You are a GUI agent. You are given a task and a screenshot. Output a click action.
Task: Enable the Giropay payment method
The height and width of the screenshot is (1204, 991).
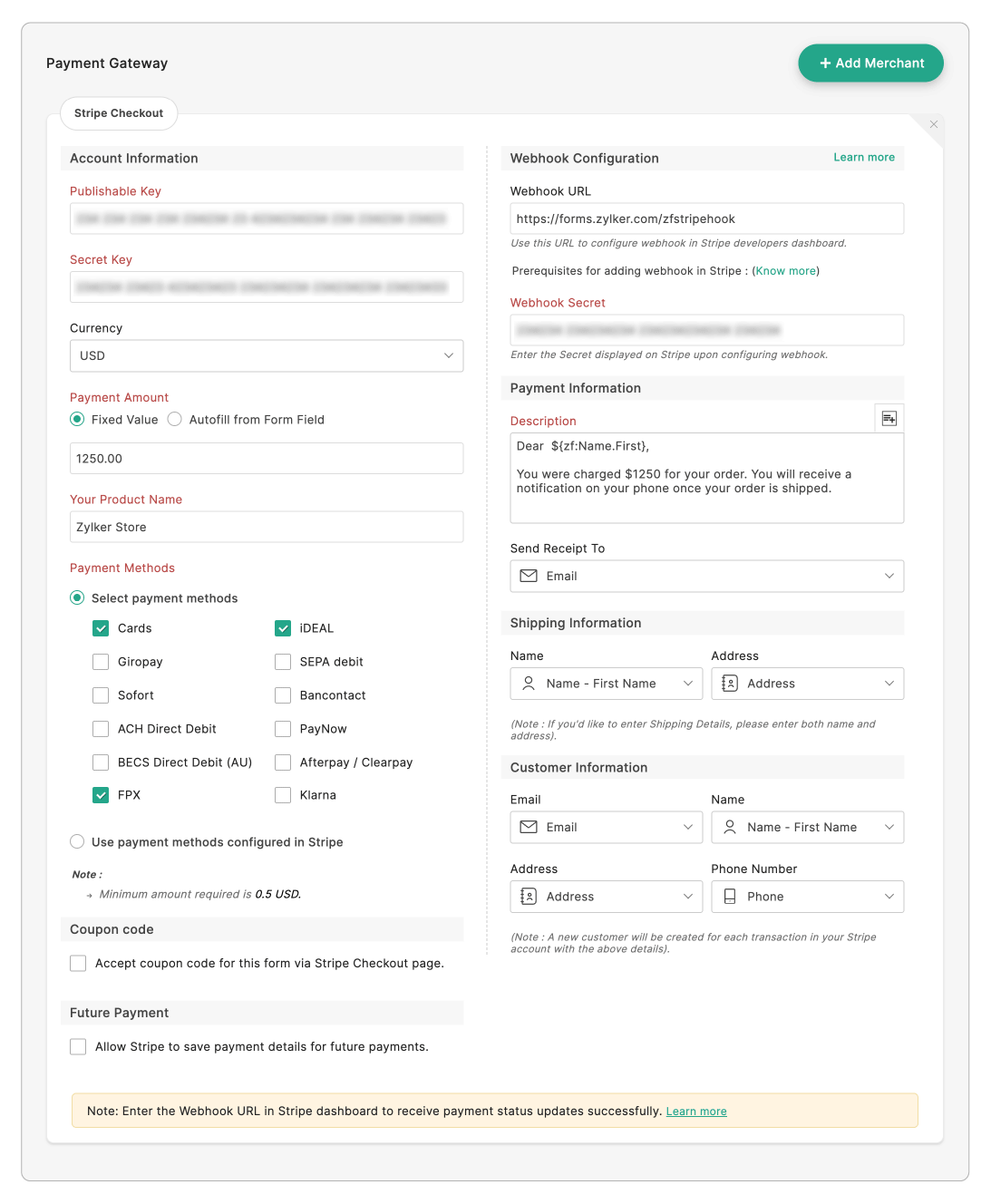coord(101,662)
